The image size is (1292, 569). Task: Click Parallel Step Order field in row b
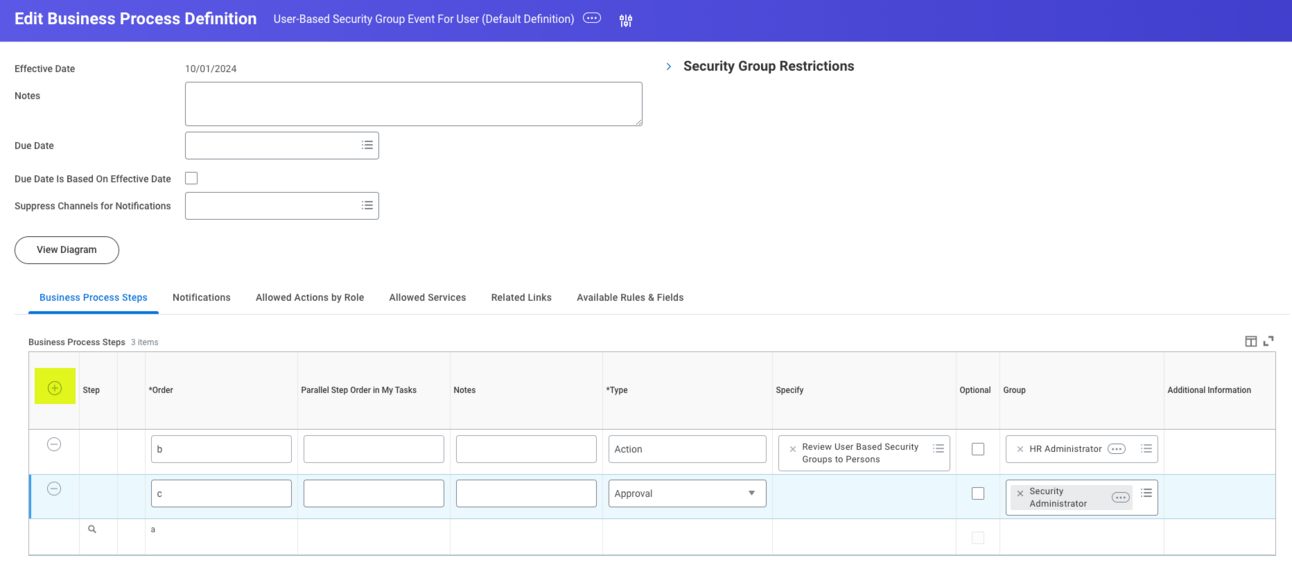[x=373, y=449]
